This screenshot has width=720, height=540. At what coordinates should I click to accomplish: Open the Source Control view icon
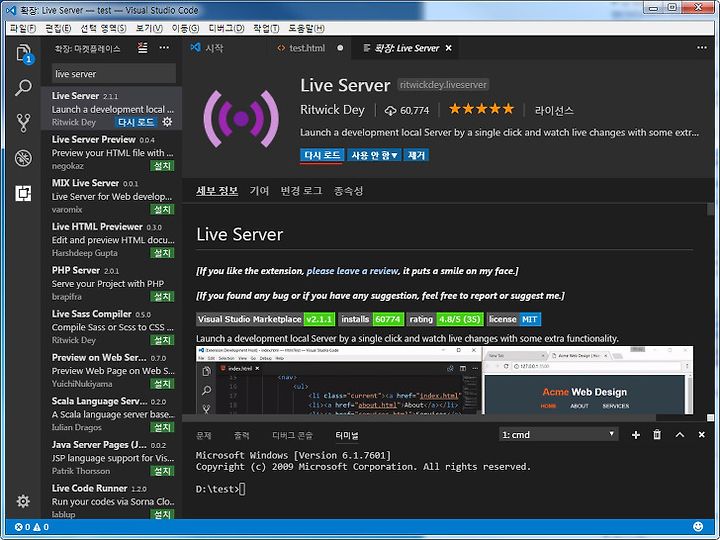click(23, 123)
